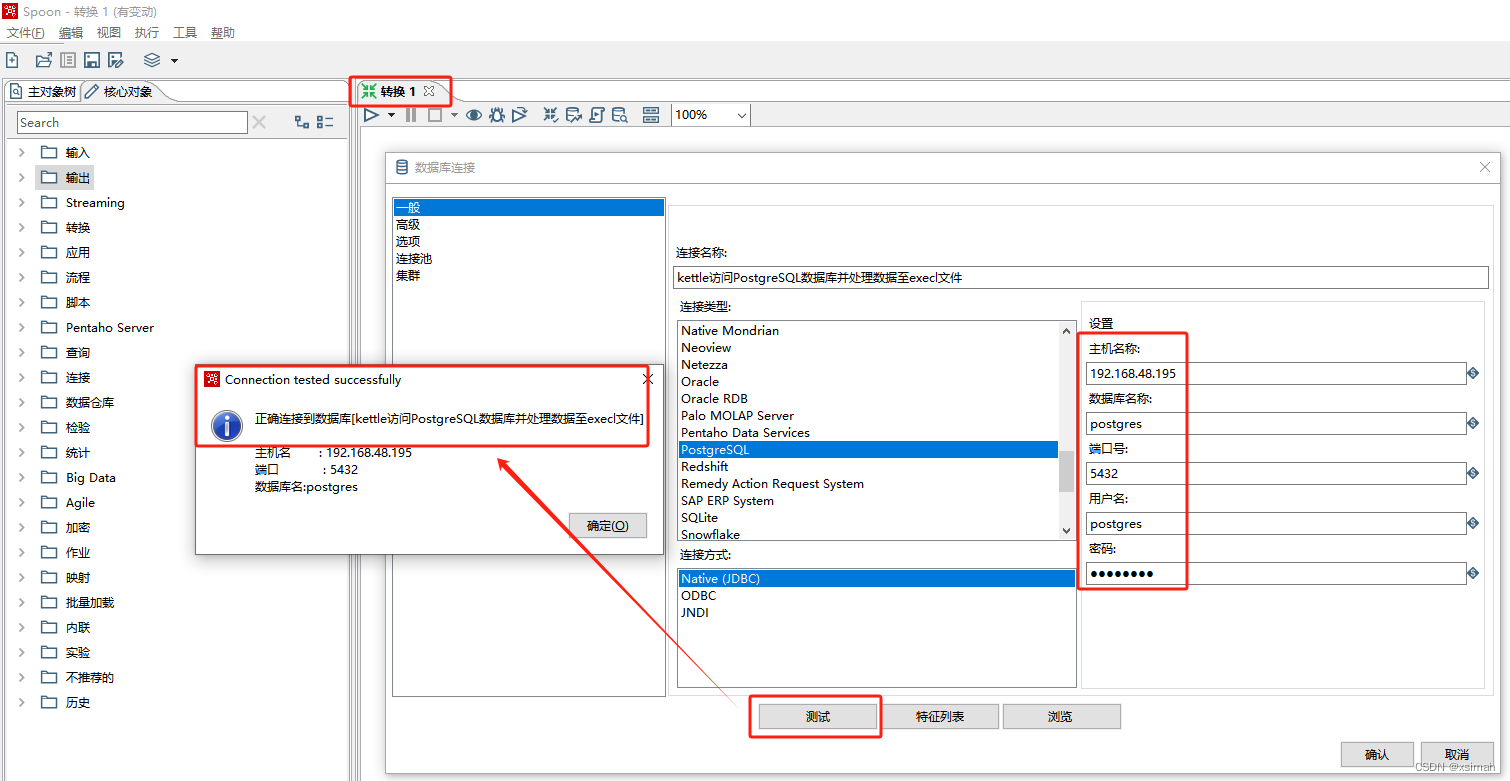Open the 工具 menu
The image size is (1510, 781).
tap(184, 32)
